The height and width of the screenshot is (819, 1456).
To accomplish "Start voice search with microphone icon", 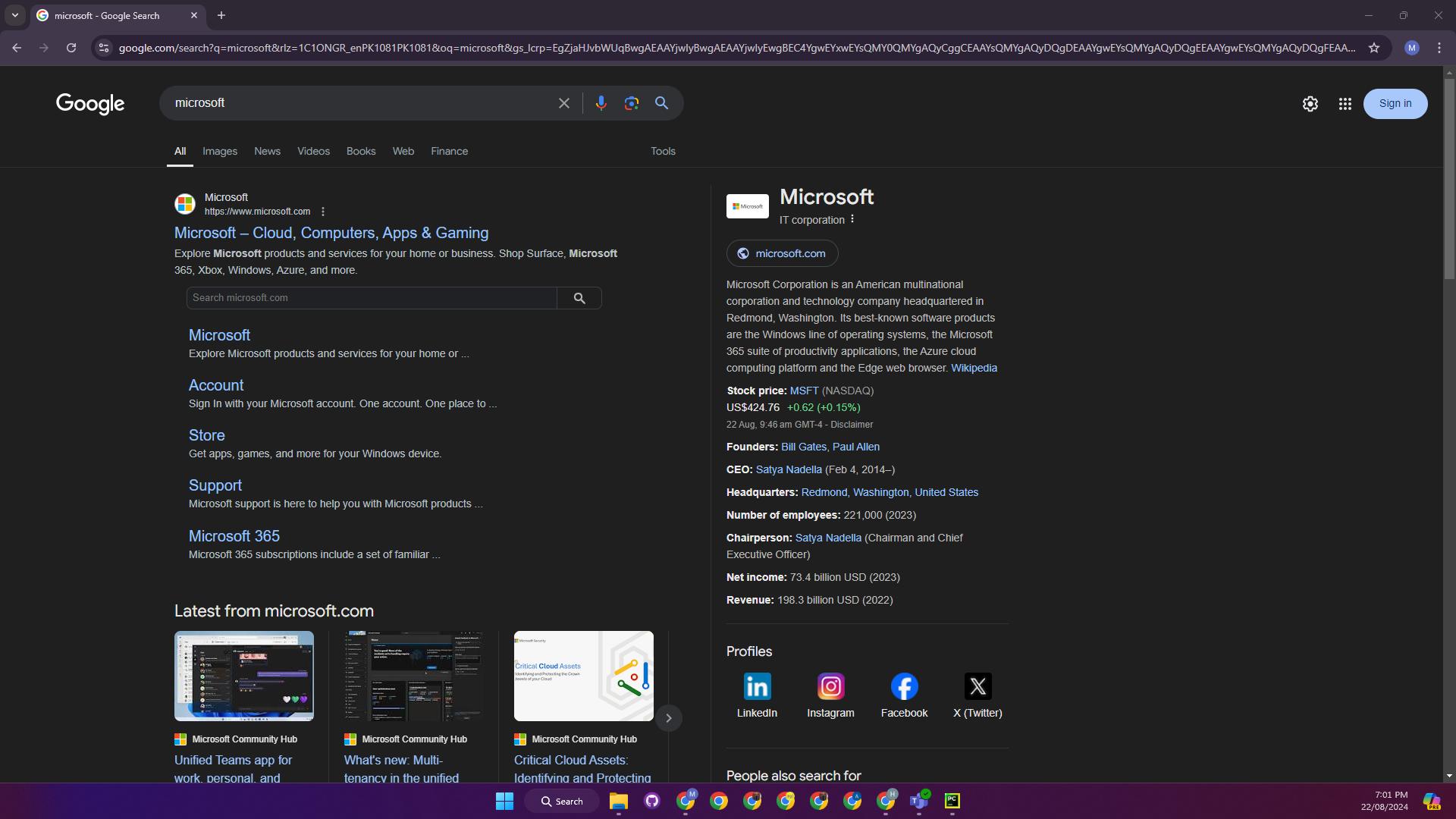I will pos(601,103).
